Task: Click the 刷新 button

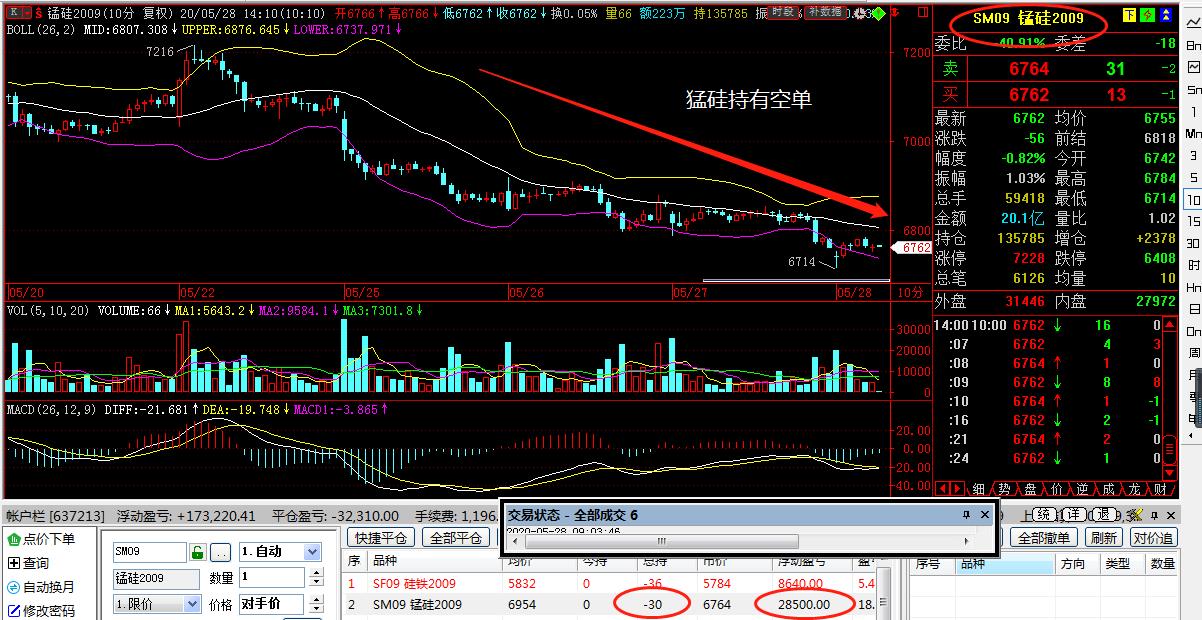Action: point(1104,537)
